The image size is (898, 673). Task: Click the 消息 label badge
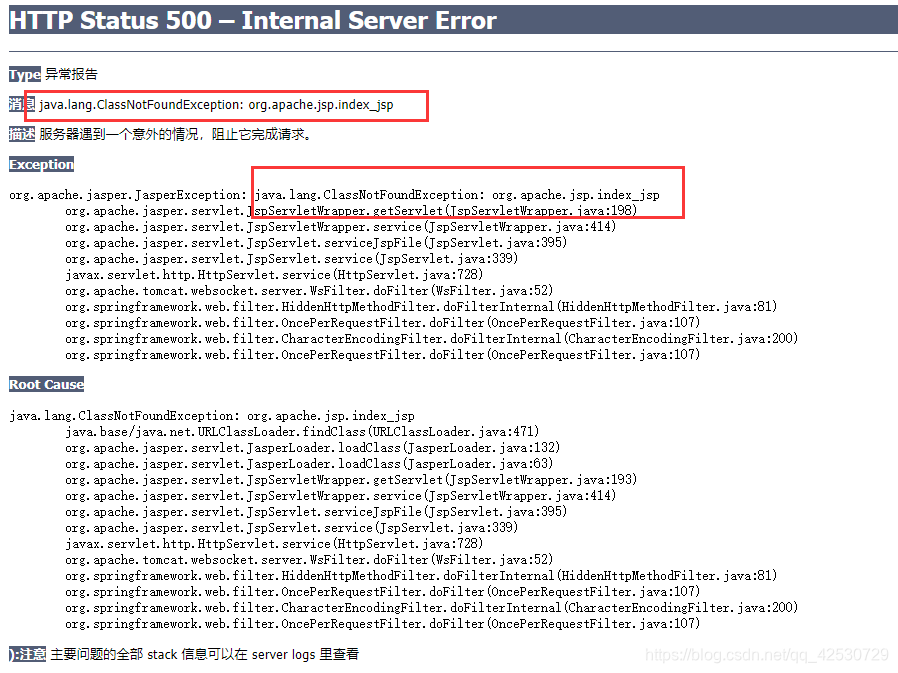coord(24,104)
